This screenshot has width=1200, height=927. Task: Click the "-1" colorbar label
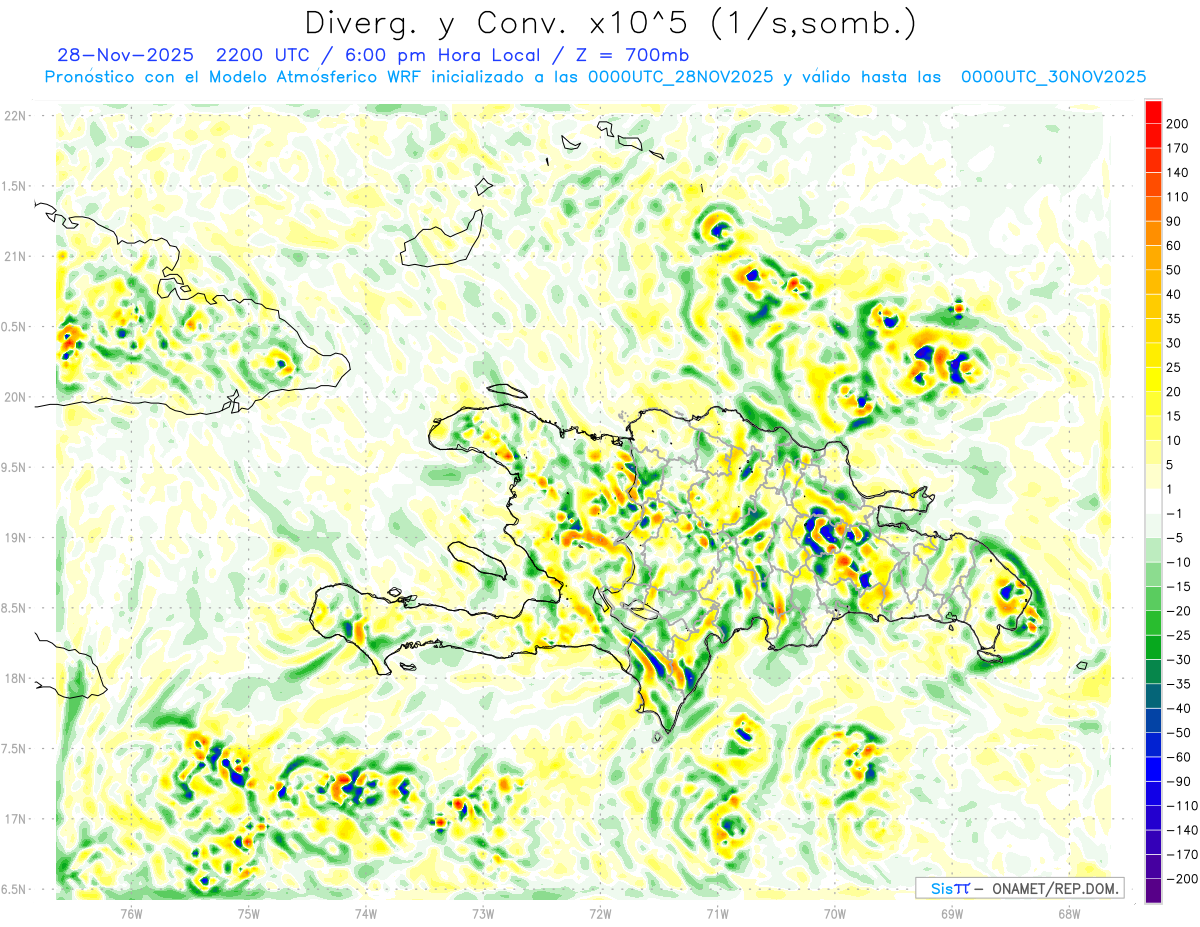[1176, 513]
